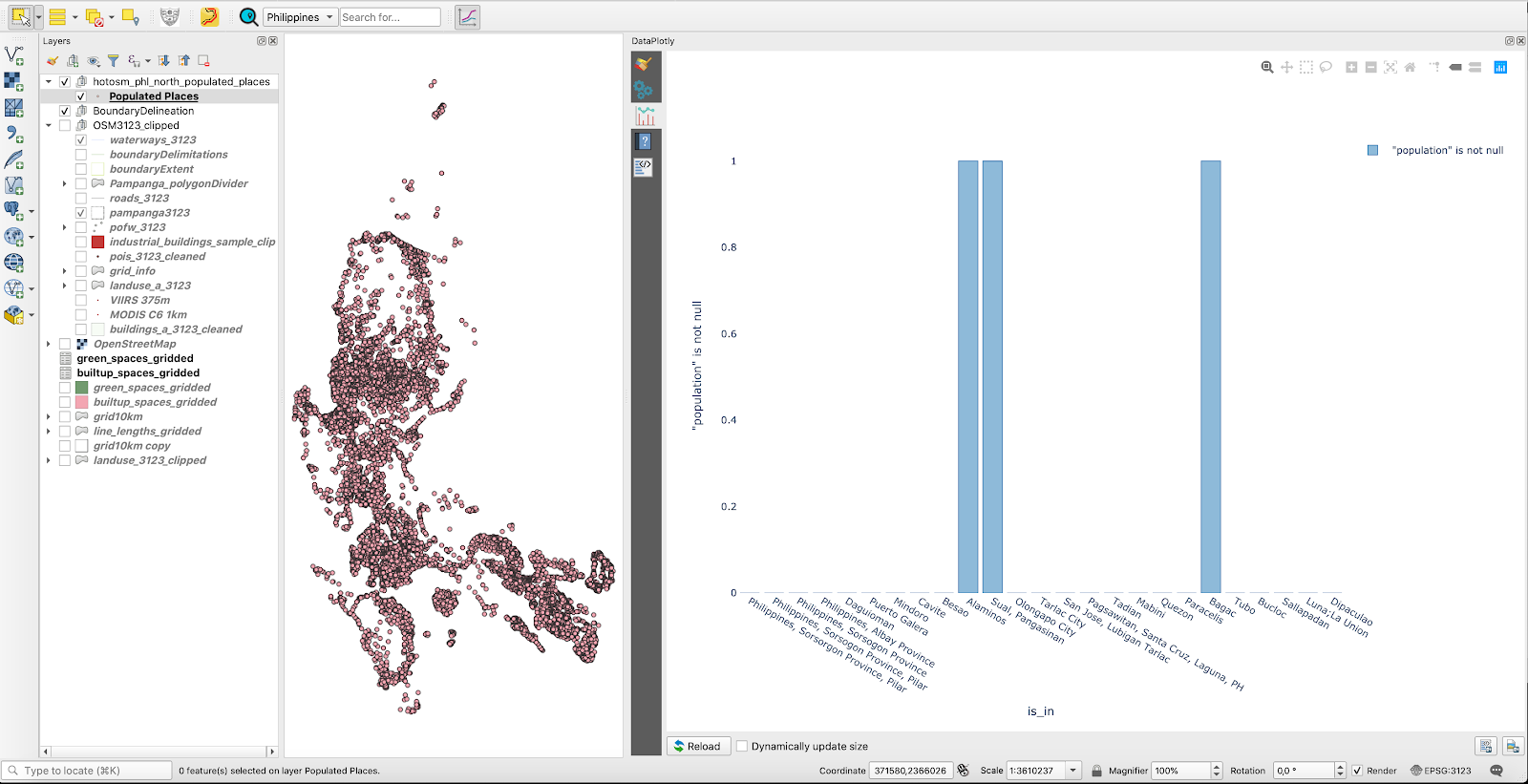
Task: Enable Dynamically update size checkbox
Action: click(x=742, y=747)
